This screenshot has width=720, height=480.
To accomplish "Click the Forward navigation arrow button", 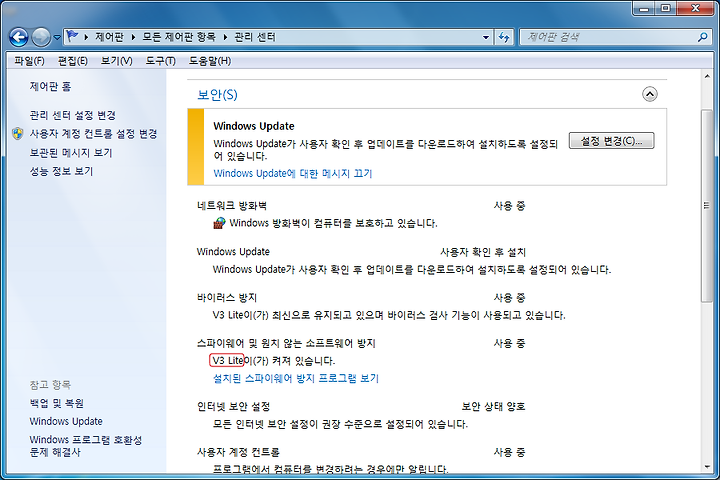I will pos(41,37).
